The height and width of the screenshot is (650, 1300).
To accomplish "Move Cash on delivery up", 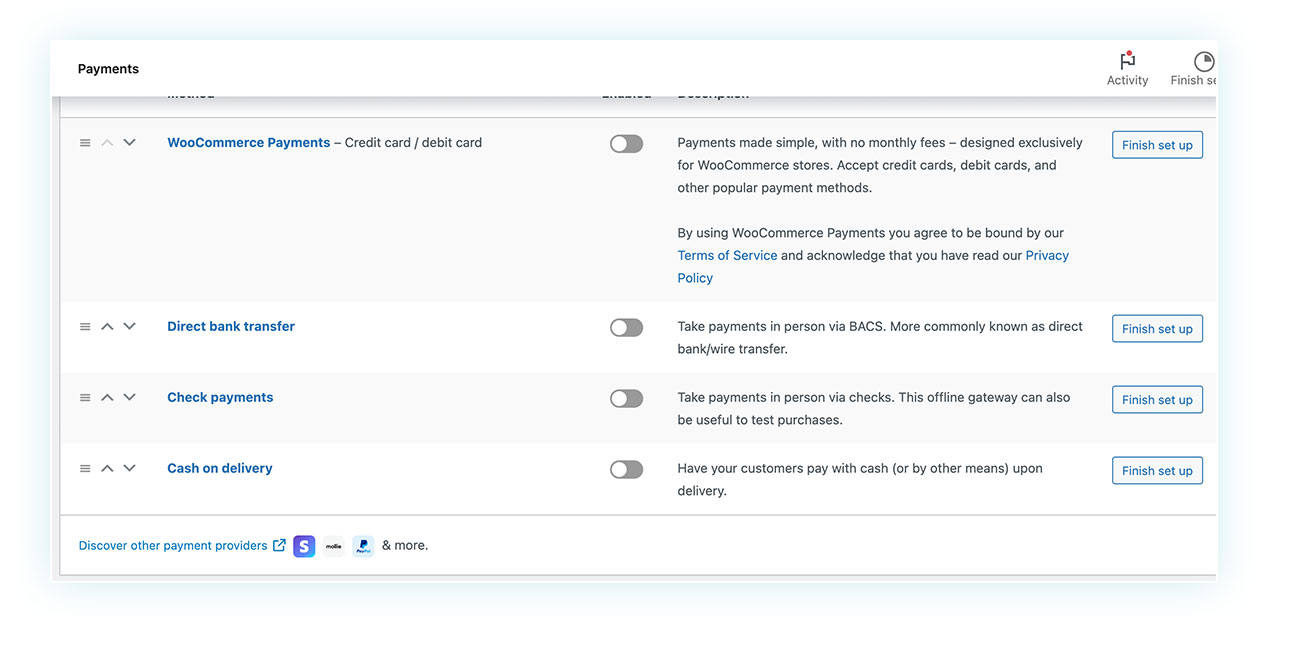I will click(x=107, y=469).
